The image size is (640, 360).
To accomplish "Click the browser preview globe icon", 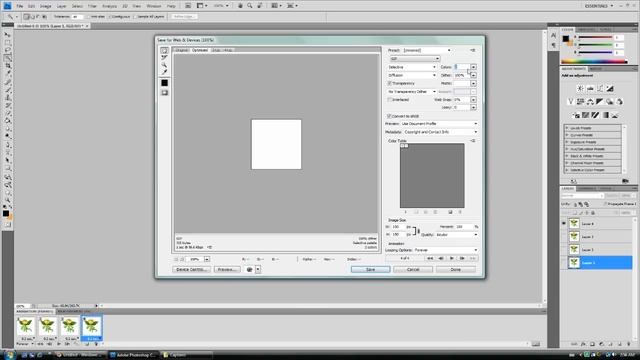I will (x=249, y=269).
